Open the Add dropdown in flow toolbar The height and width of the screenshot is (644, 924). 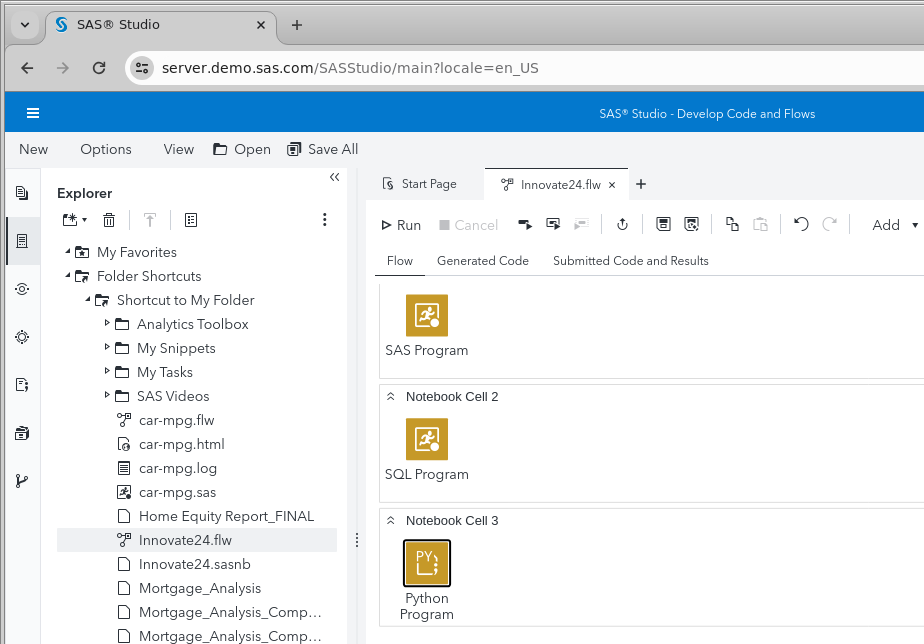point(890,224)
